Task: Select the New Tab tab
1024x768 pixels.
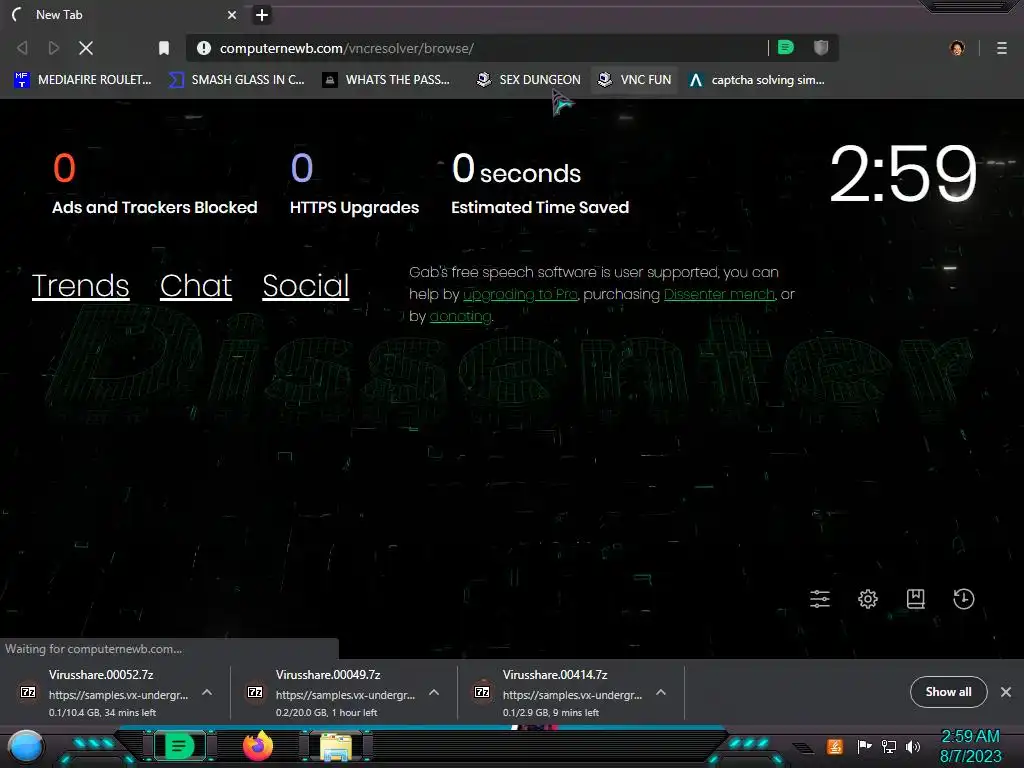Action: click(124, 15)
